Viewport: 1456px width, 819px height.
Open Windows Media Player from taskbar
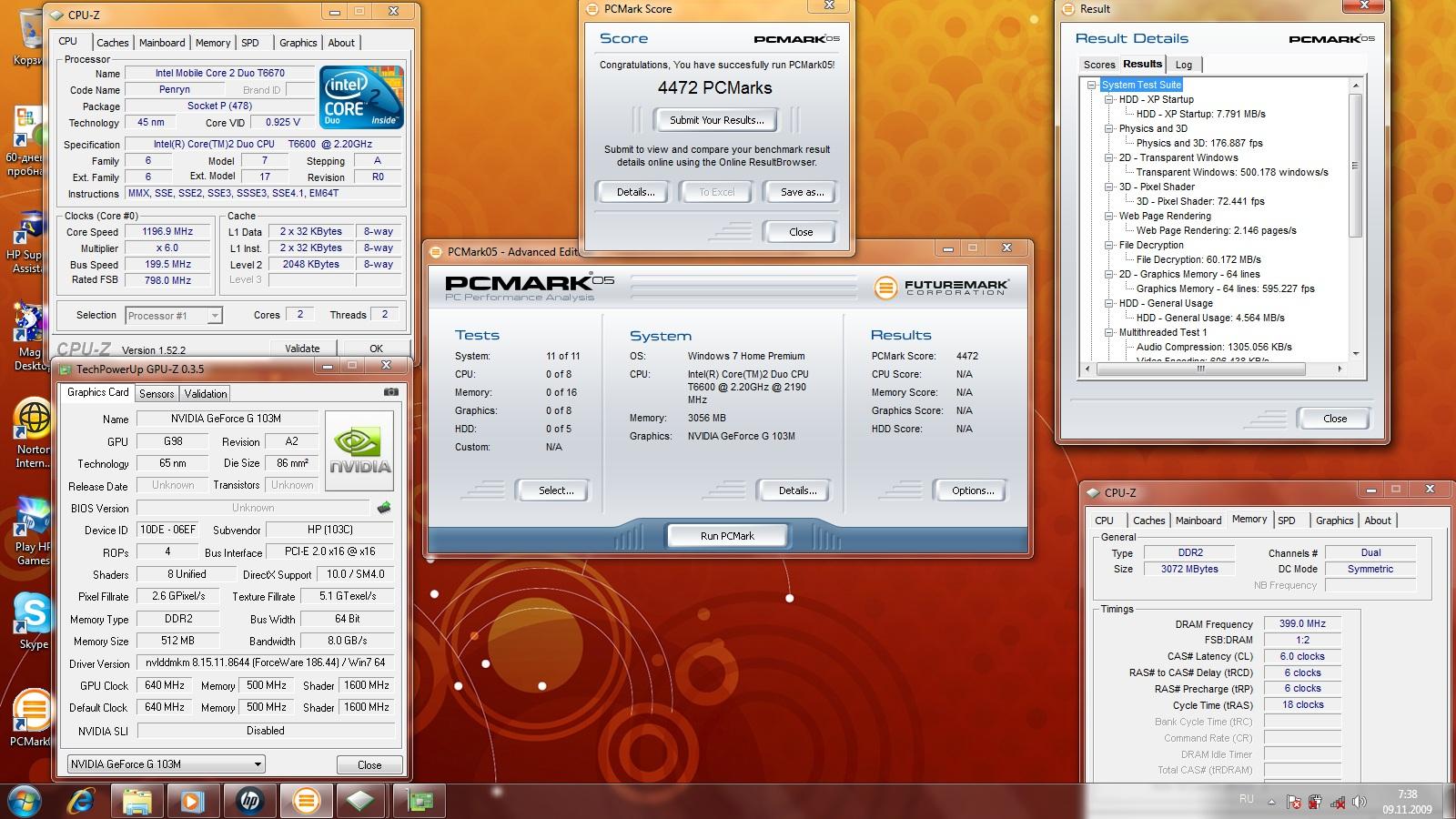[x=192, y=801]
